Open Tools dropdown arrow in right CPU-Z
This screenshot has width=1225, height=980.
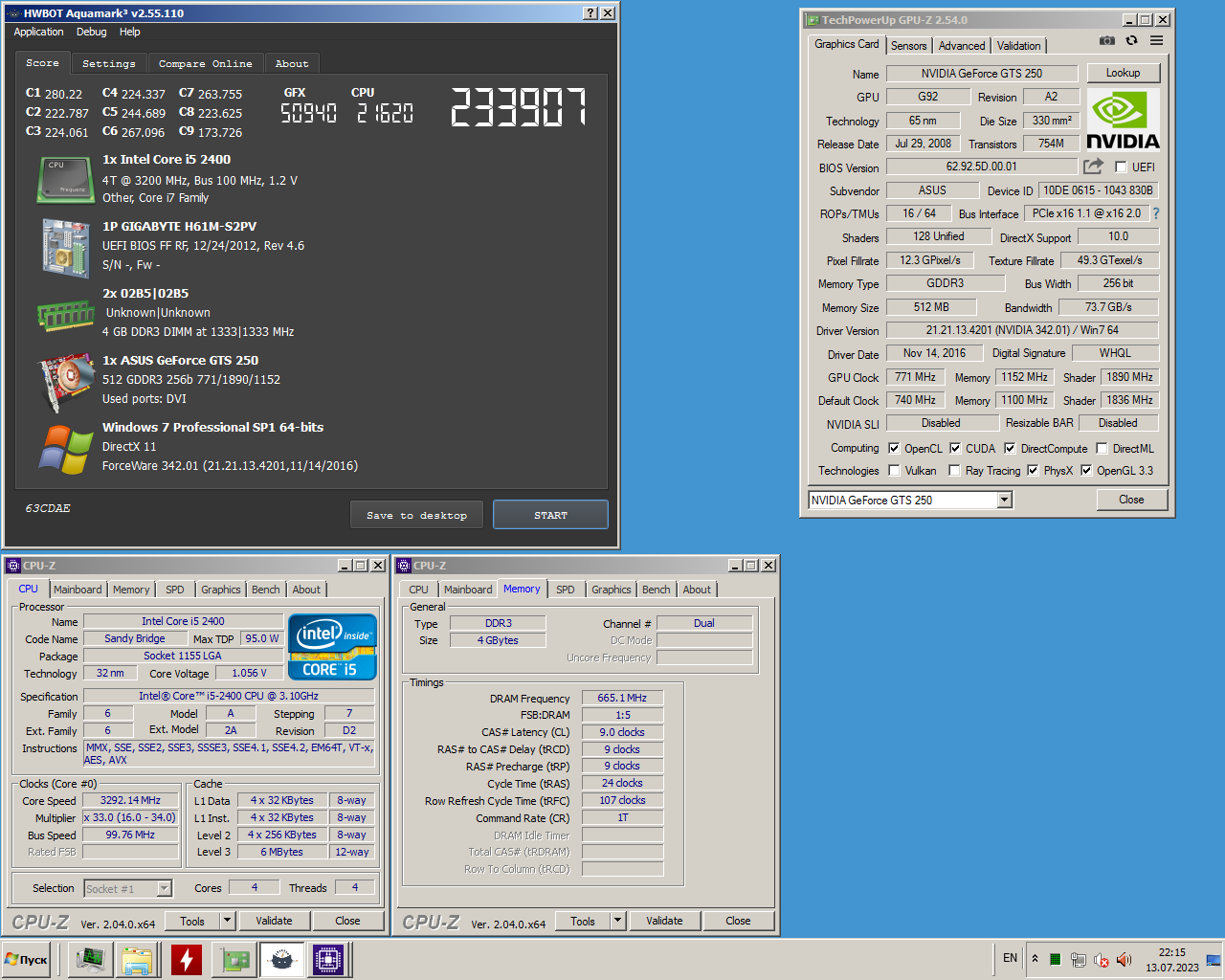pyautogui.click(x=617, y=921)
